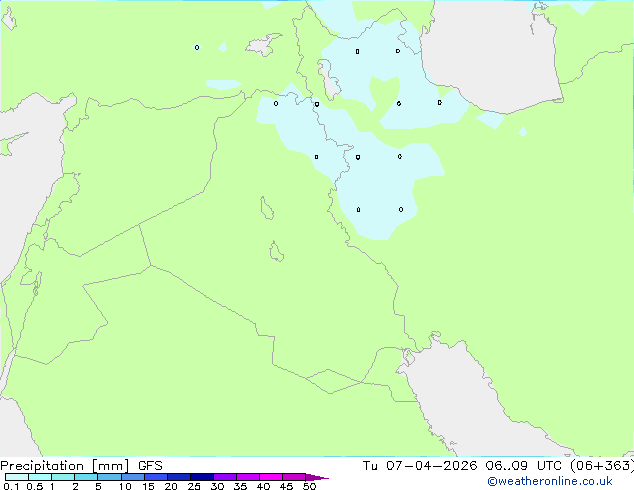Image resolution: width=634 pixels, height=490 pixels.
Task: Click the 'Precipitation [mm]' title text
Action: click(65, 466)
